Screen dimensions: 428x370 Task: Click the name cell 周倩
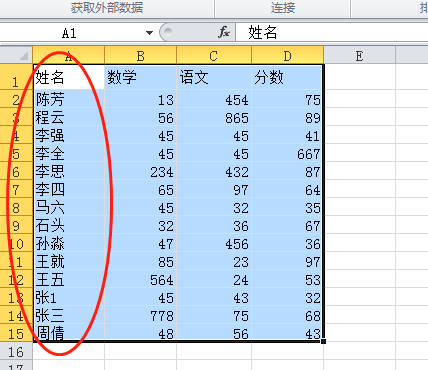click(x=69, y=332)
